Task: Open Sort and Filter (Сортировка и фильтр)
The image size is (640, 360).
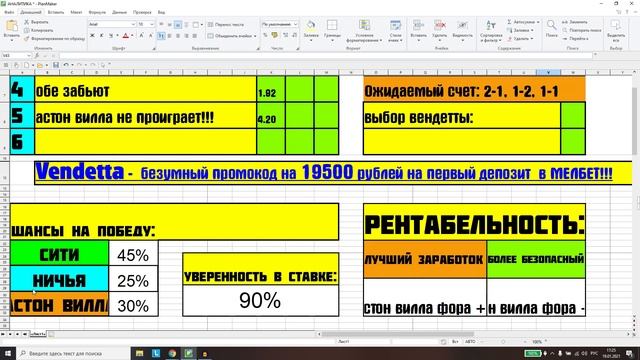Action: [x=491, y=31]
